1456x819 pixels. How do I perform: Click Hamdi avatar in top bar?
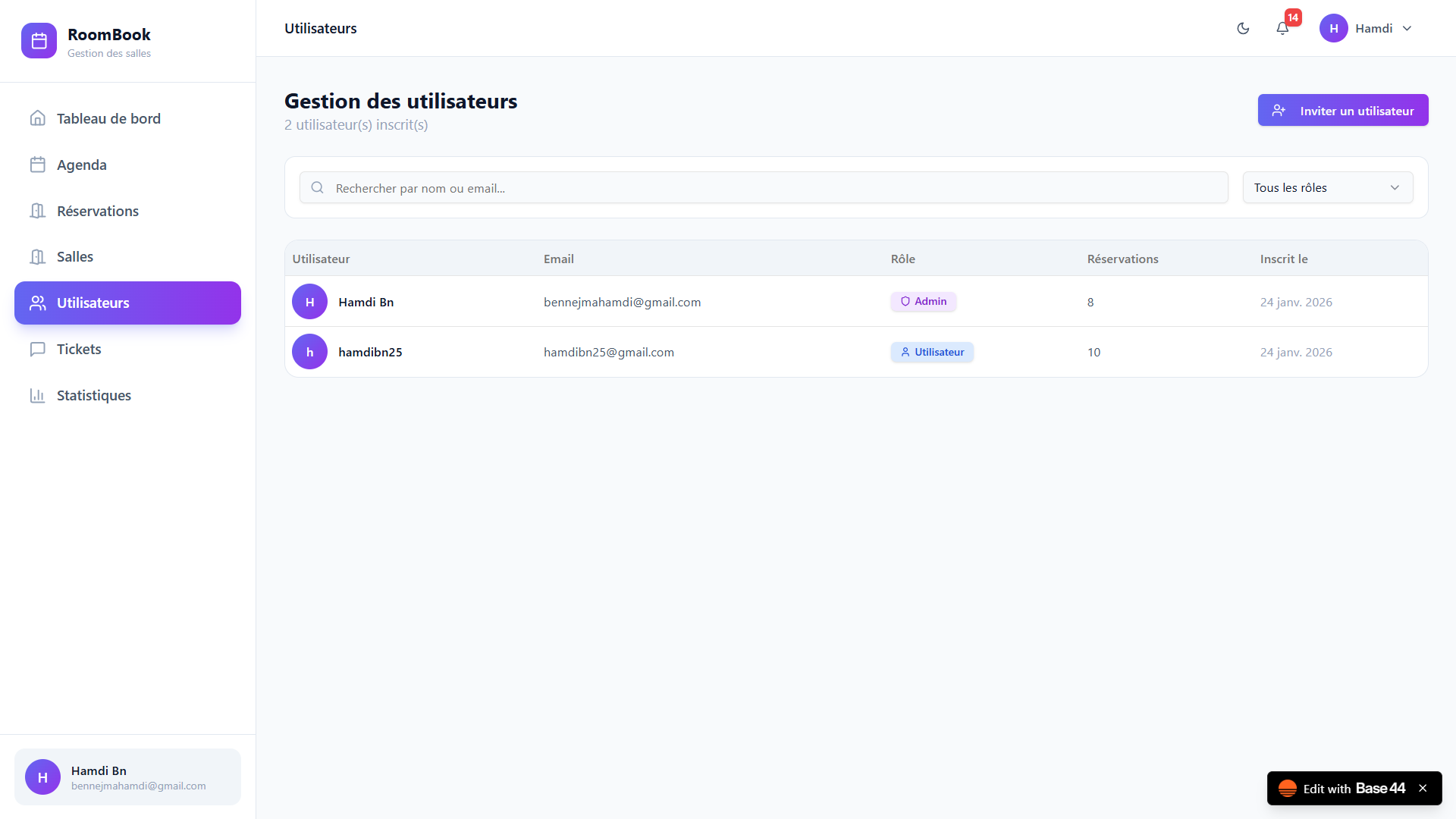coord(1333,28)
